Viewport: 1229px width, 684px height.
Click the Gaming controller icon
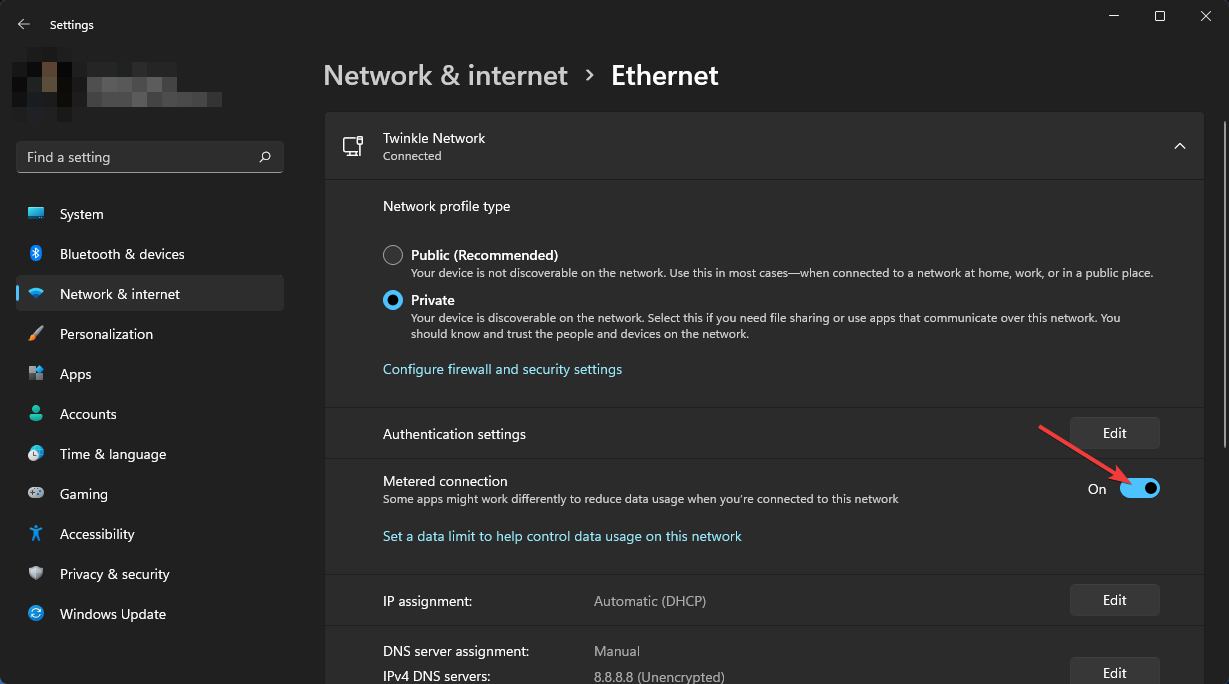tap(36, 494)
